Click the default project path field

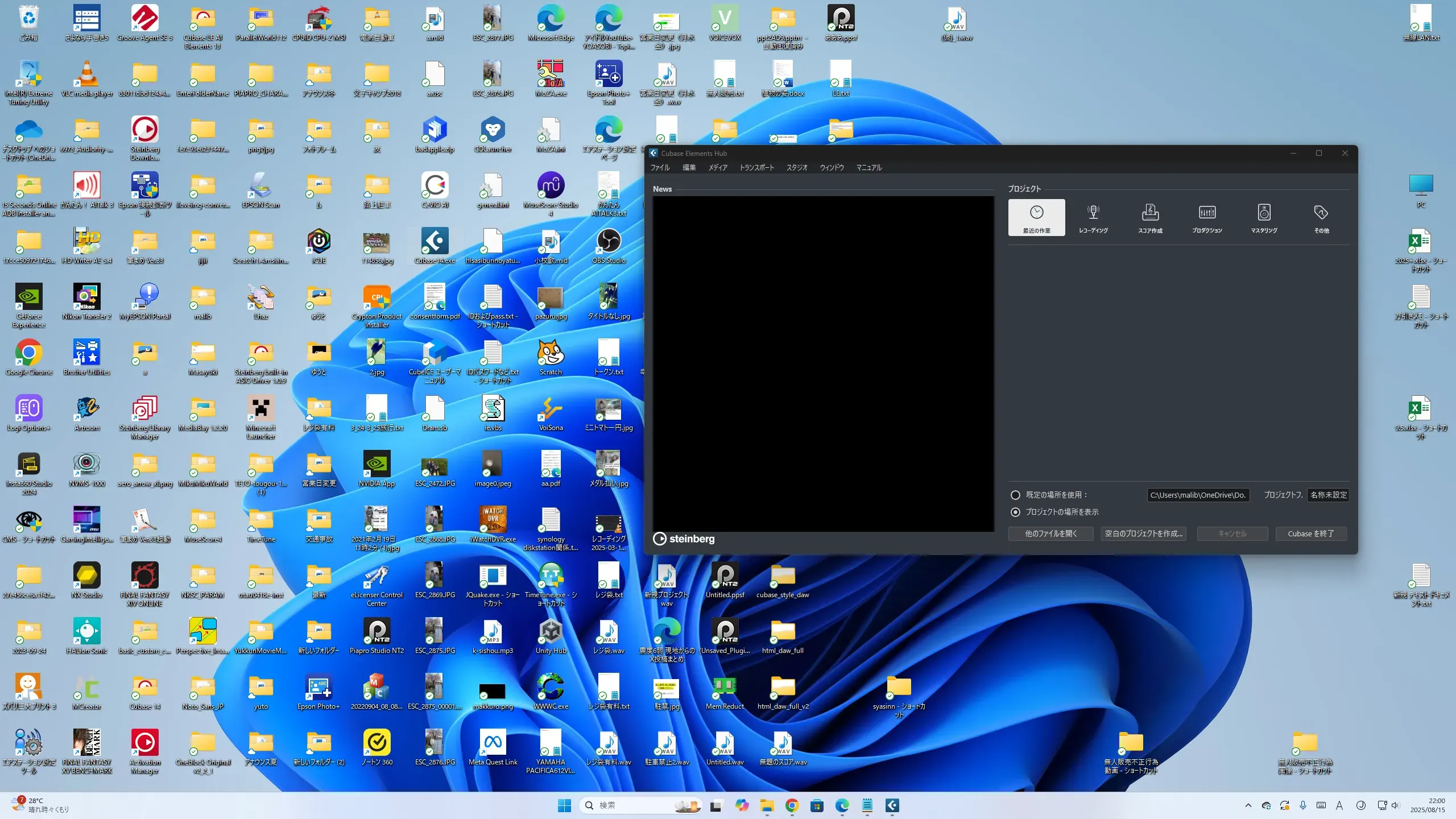(x=1198, y=495)
